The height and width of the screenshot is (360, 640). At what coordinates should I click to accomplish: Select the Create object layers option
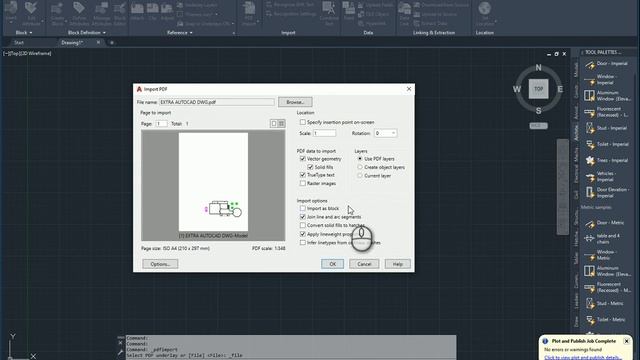pos(360,167)
